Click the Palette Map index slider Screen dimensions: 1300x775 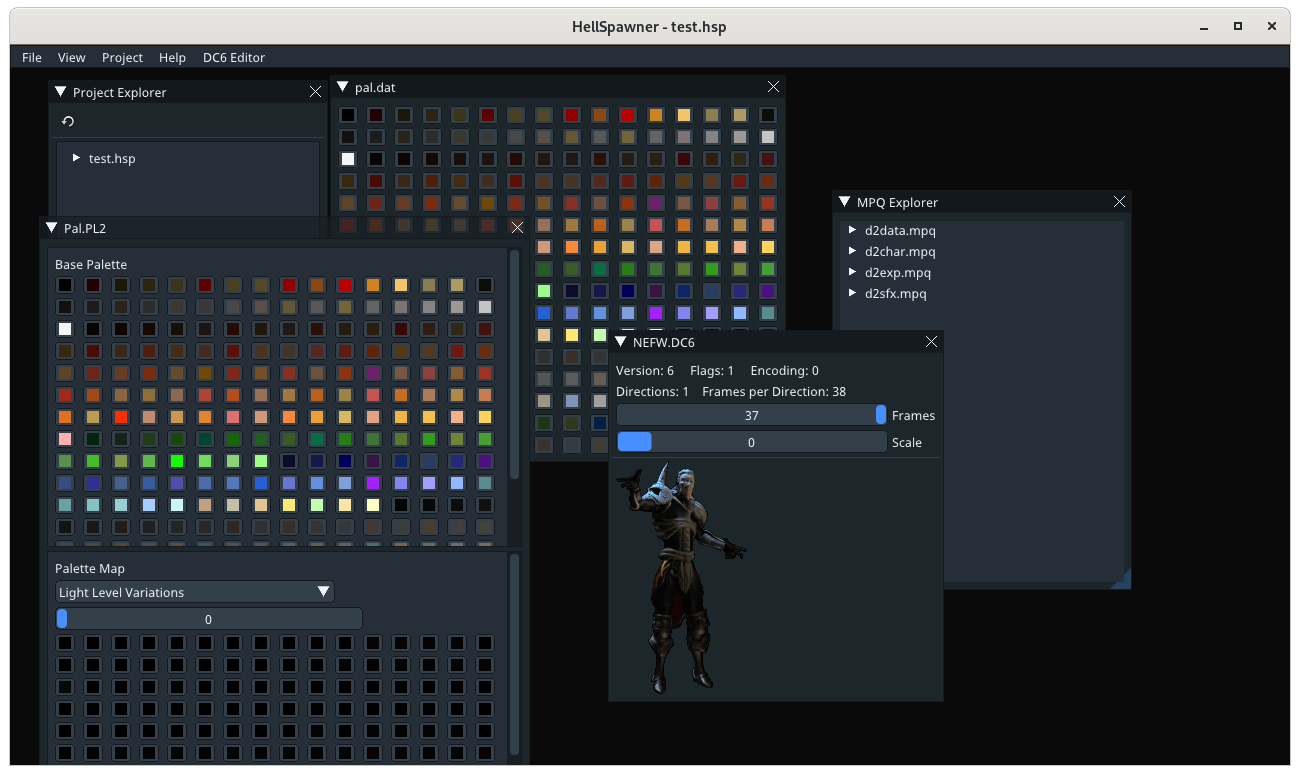point(209,619)
